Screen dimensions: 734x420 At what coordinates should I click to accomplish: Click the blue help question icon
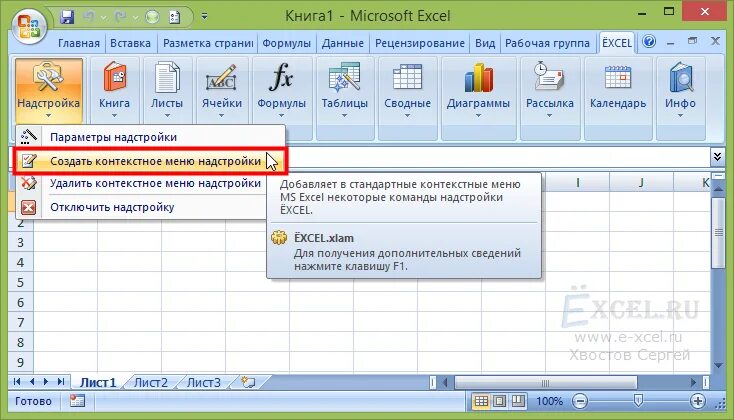(649, 42)
